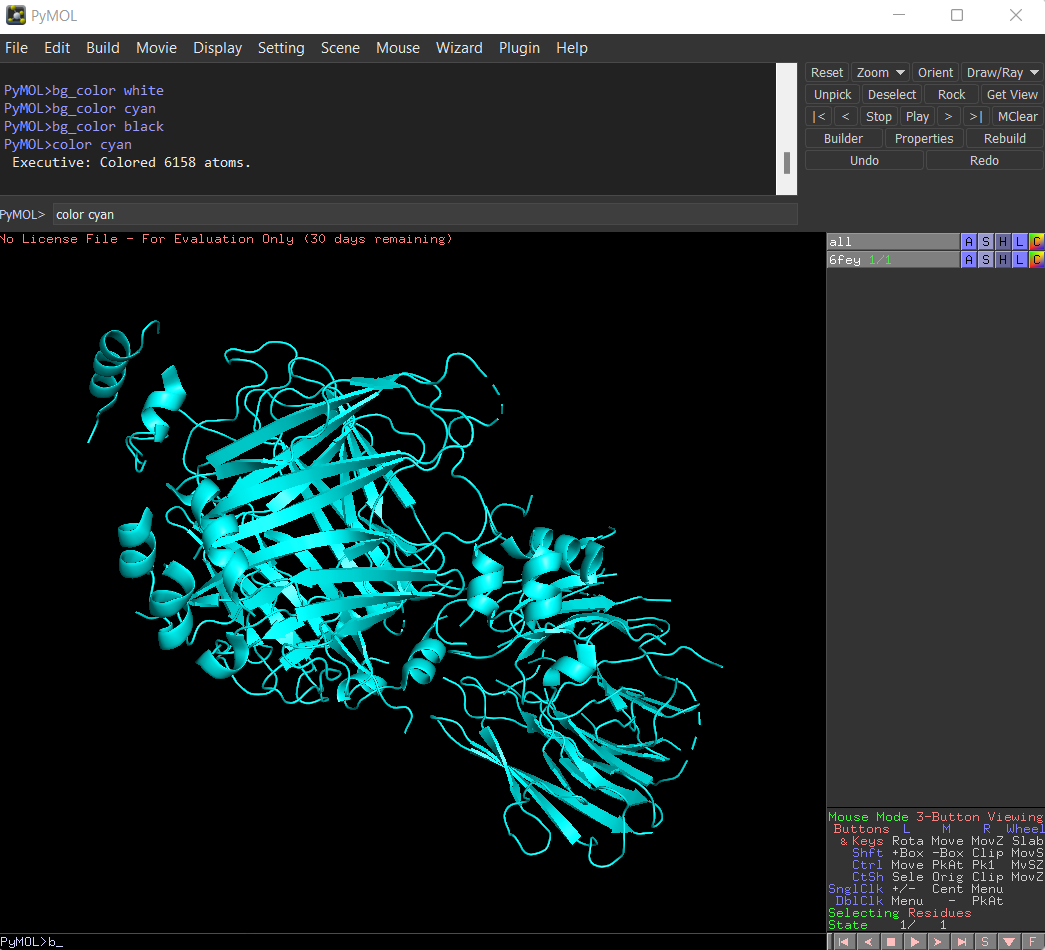
Task: Open the Show menu for the all entry
Action: (x=985, y=241)
